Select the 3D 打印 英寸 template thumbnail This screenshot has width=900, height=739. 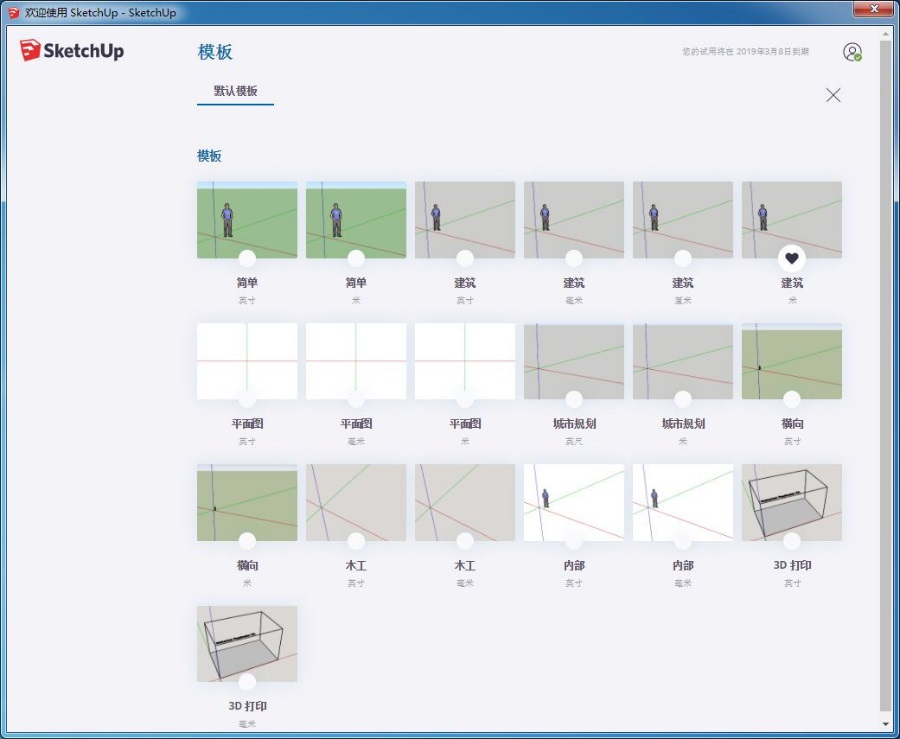pyautogui.click(x=792, y=502)
